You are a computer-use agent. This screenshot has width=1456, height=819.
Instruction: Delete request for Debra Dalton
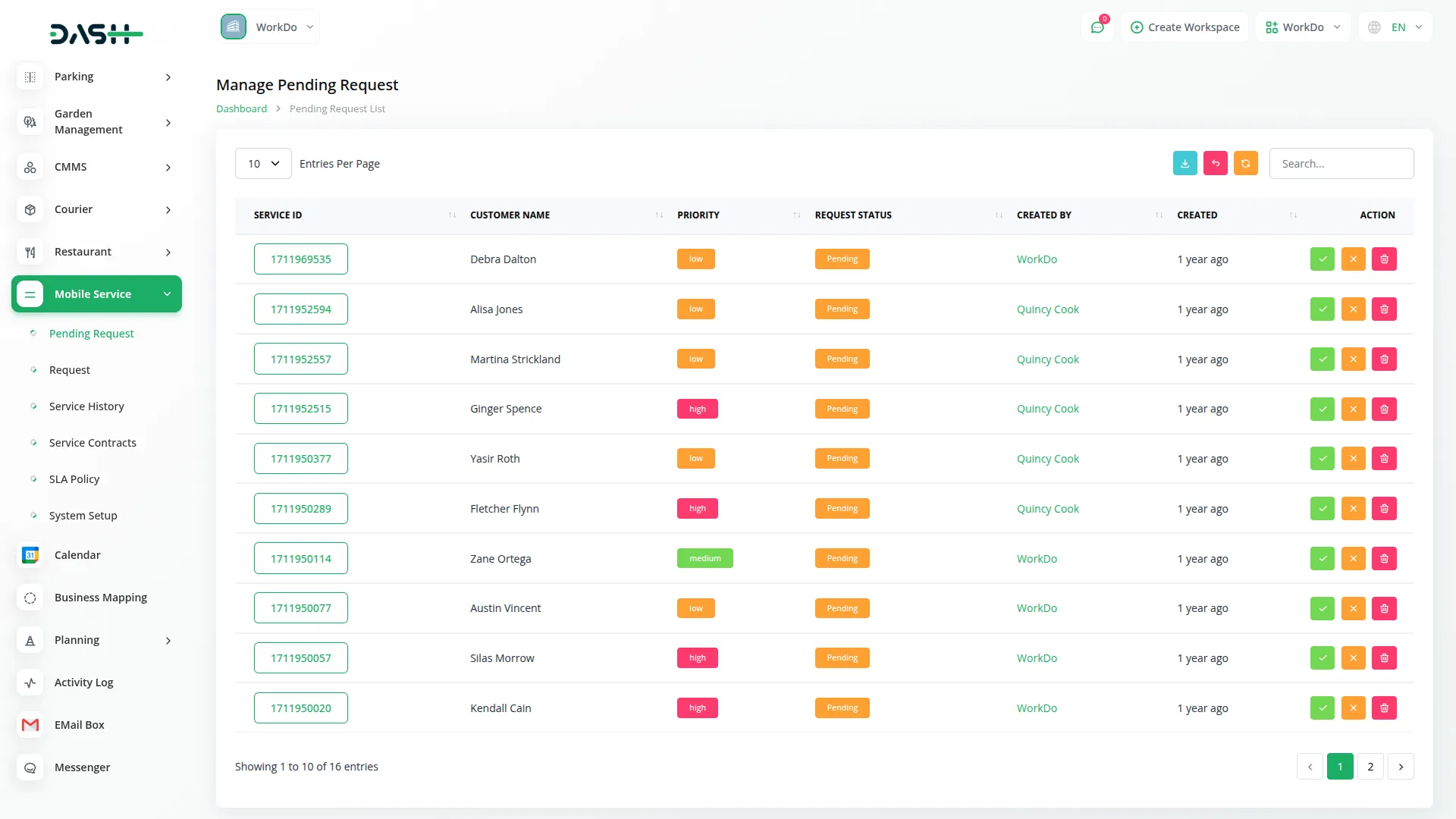coord(1384,259)
